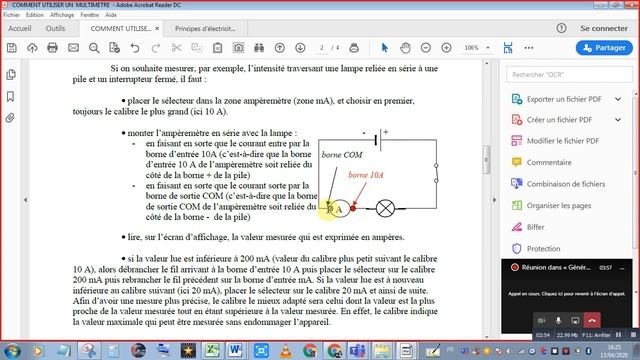Viewport: 640px width, 360px height.
Task: Collapse the left navigation pane arrow
Action: pos(26,200)
